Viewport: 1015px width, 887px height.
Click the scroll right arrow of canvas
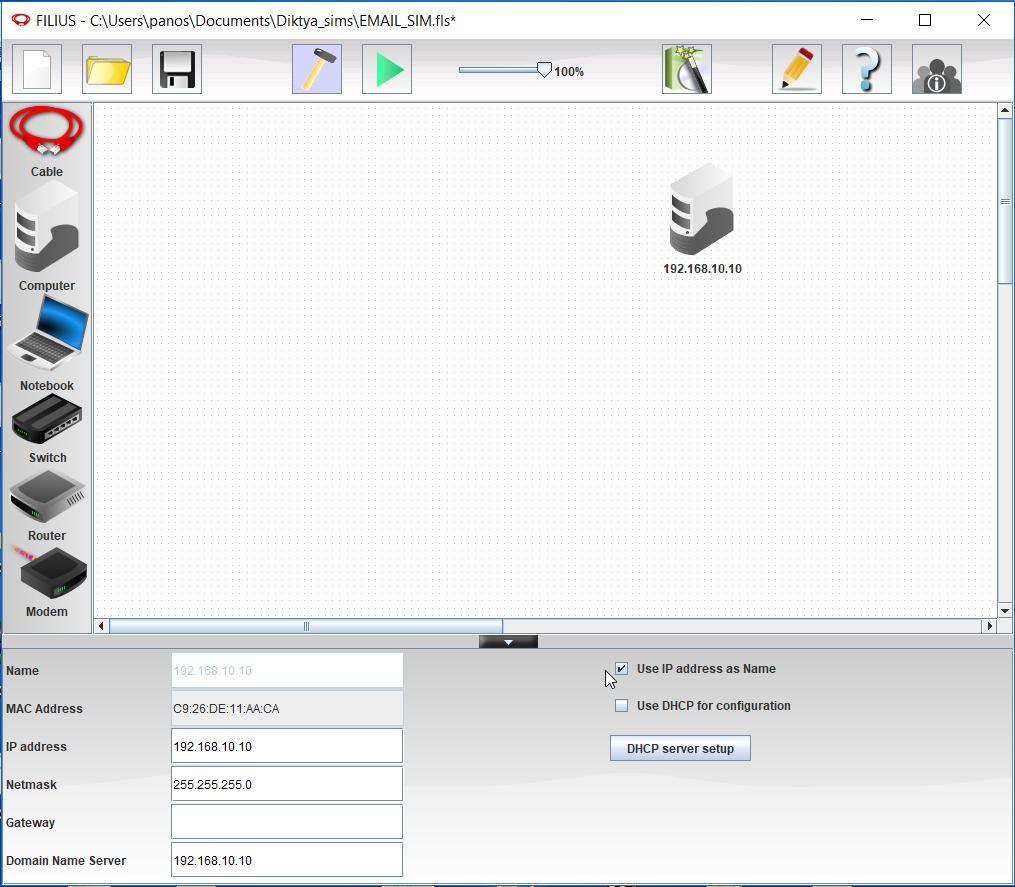click(989, 626)
